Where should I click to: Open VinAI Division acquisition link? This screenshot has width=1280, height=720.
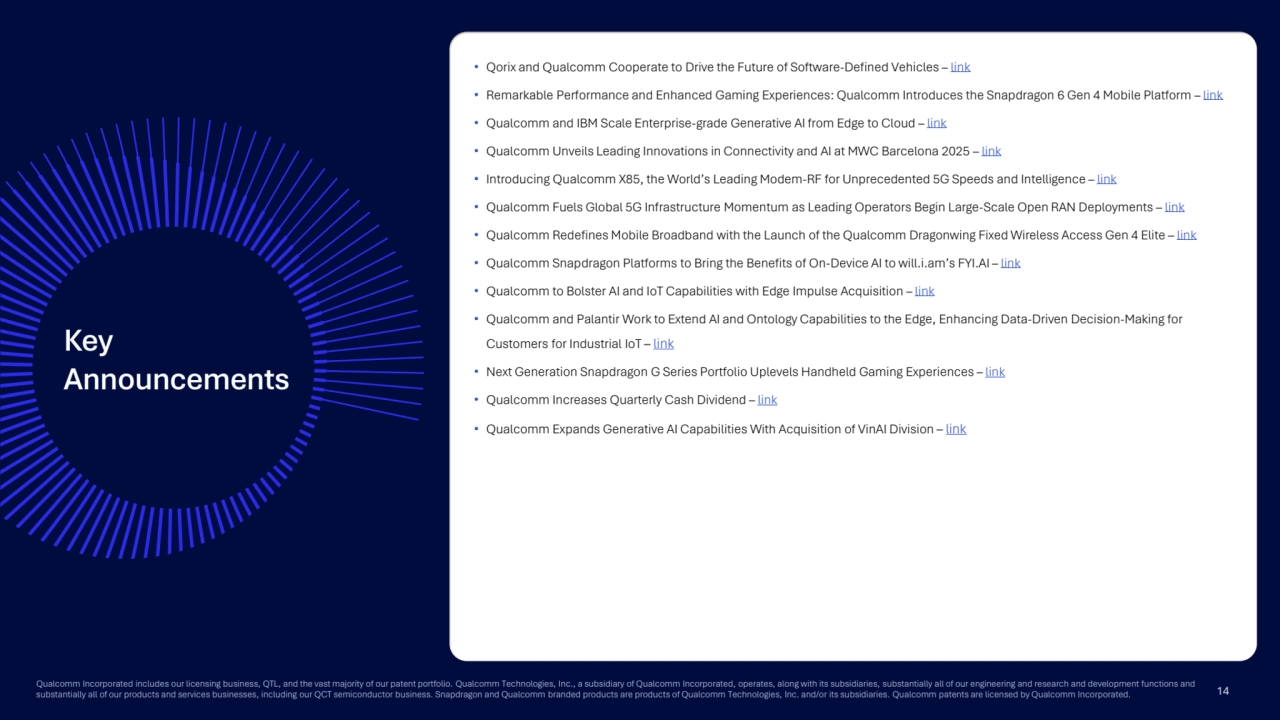click(x=956, y=429)
